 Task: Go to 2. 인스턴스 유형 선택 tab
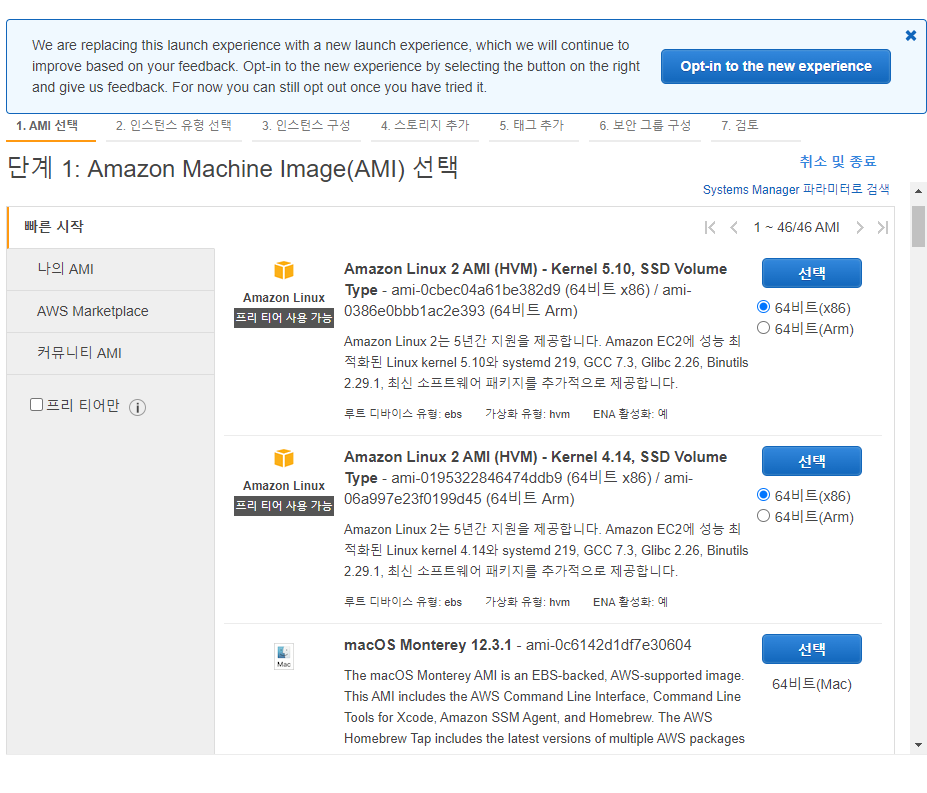173,125
